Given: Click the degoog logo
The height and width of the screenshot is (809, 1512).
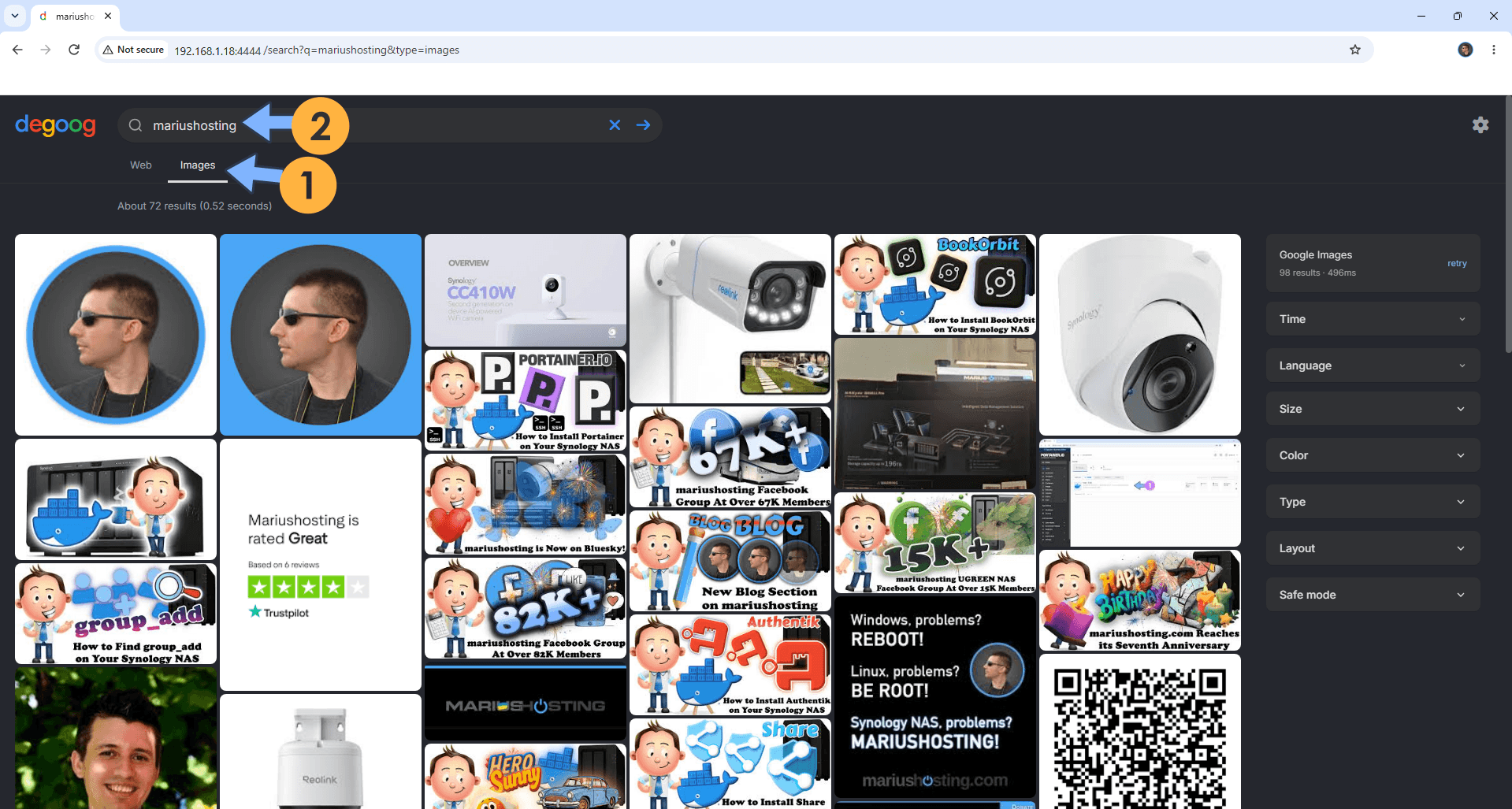Looking at the screenshot, I should [x=56, y=124].
